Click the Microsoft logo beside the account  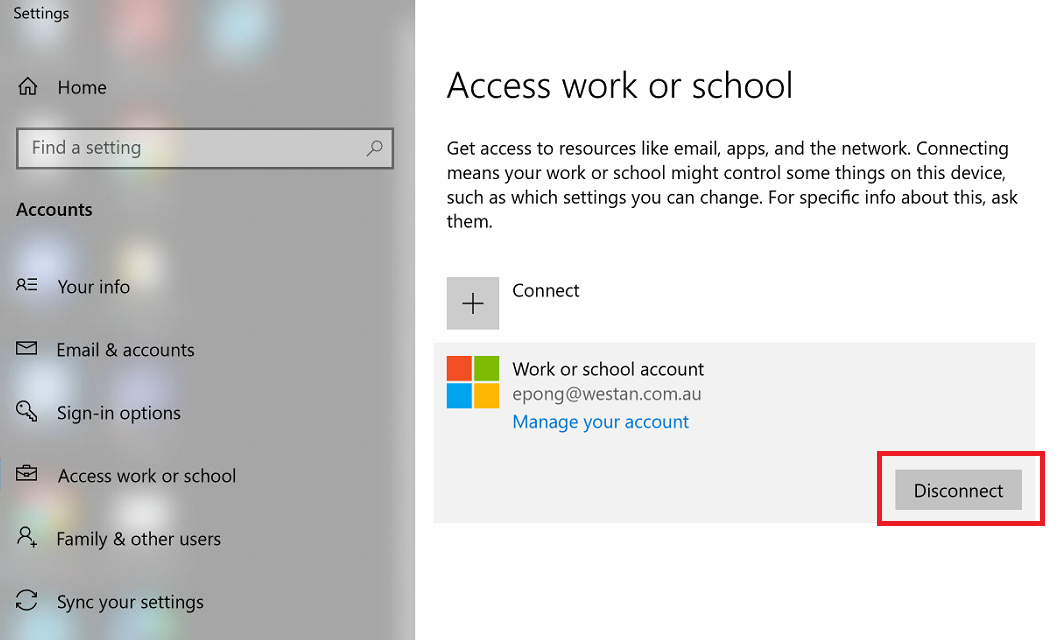coord(473,382)
